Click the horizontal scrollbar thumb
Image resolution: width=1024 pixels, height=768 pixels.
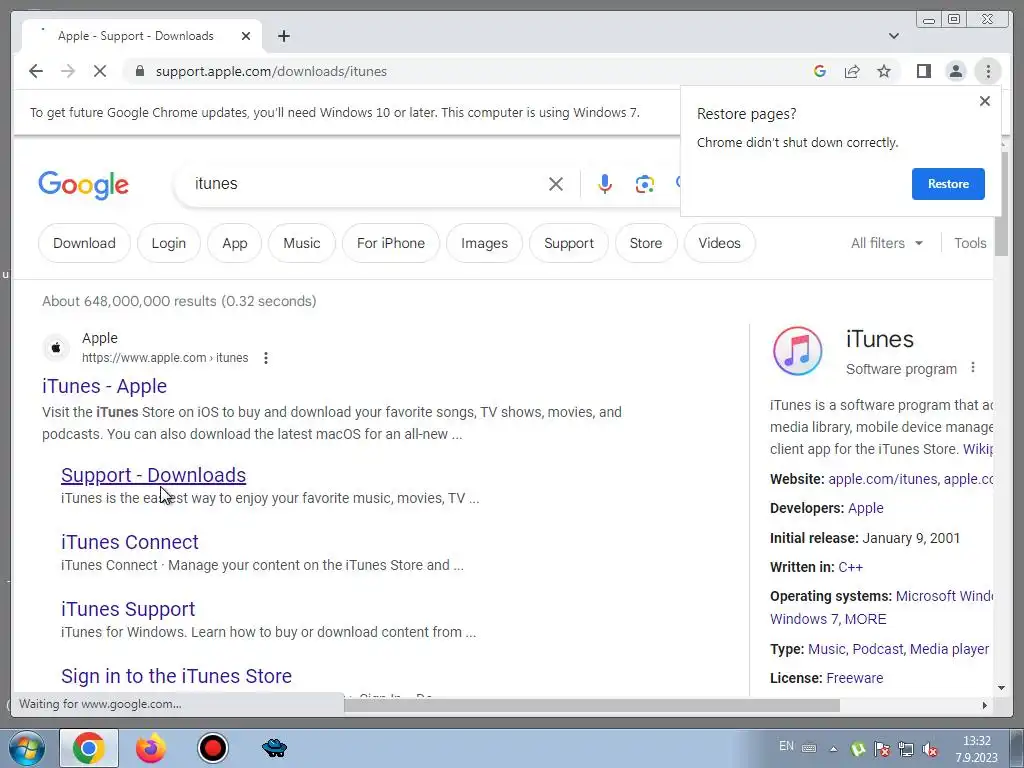[x=591, y=705]
